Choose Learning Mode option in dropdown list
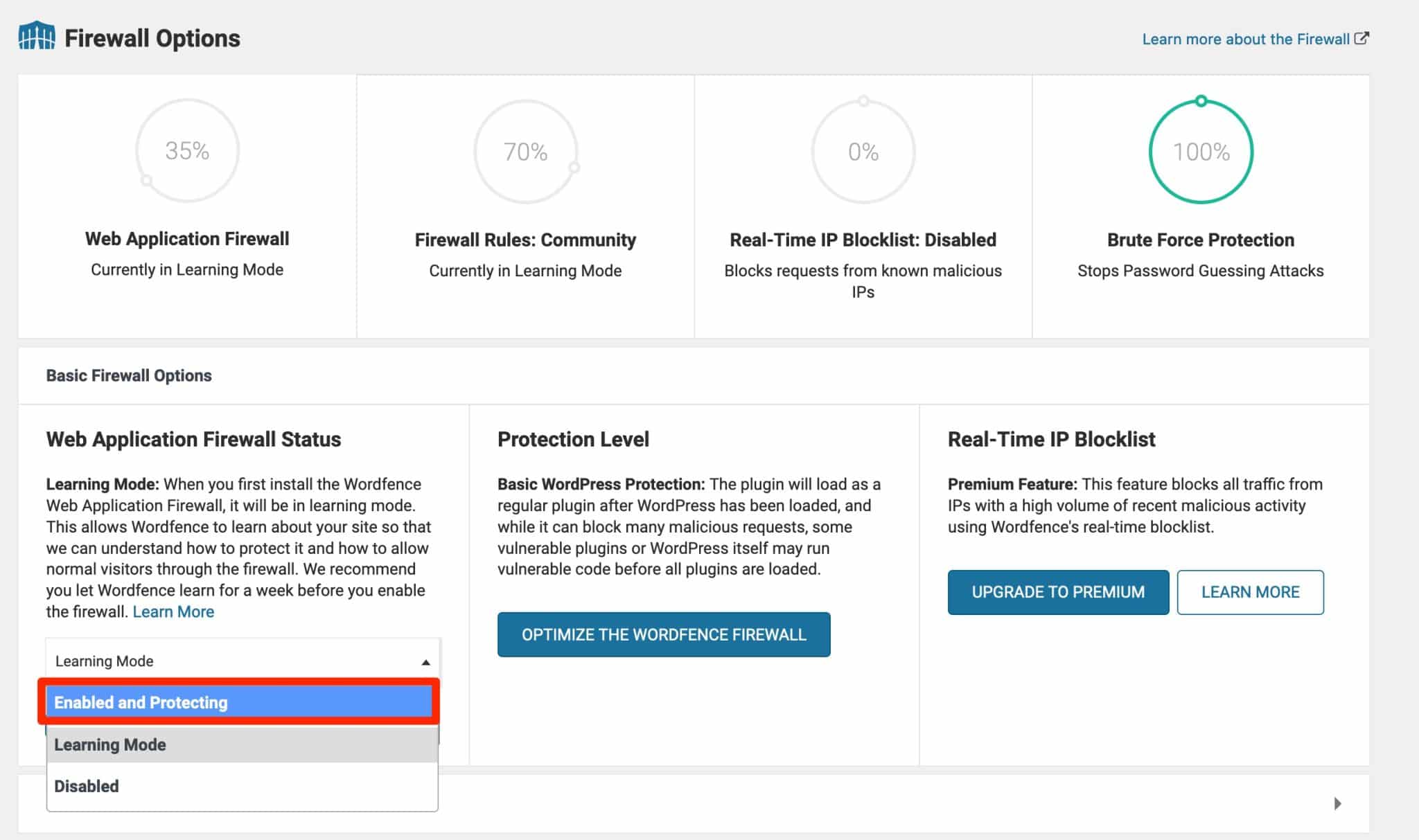 point(242,744)
